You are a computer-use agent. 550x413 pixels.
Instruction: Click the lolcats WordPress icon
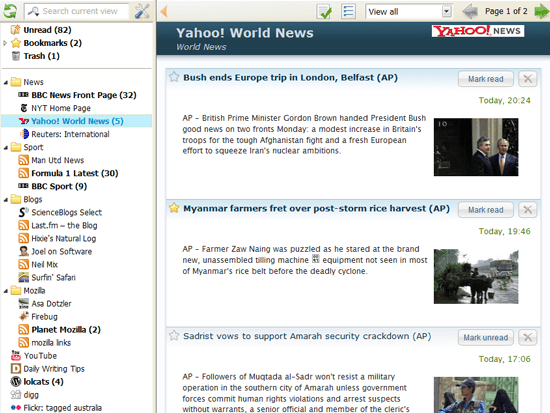pyautogui.click(x=16, y=381)
